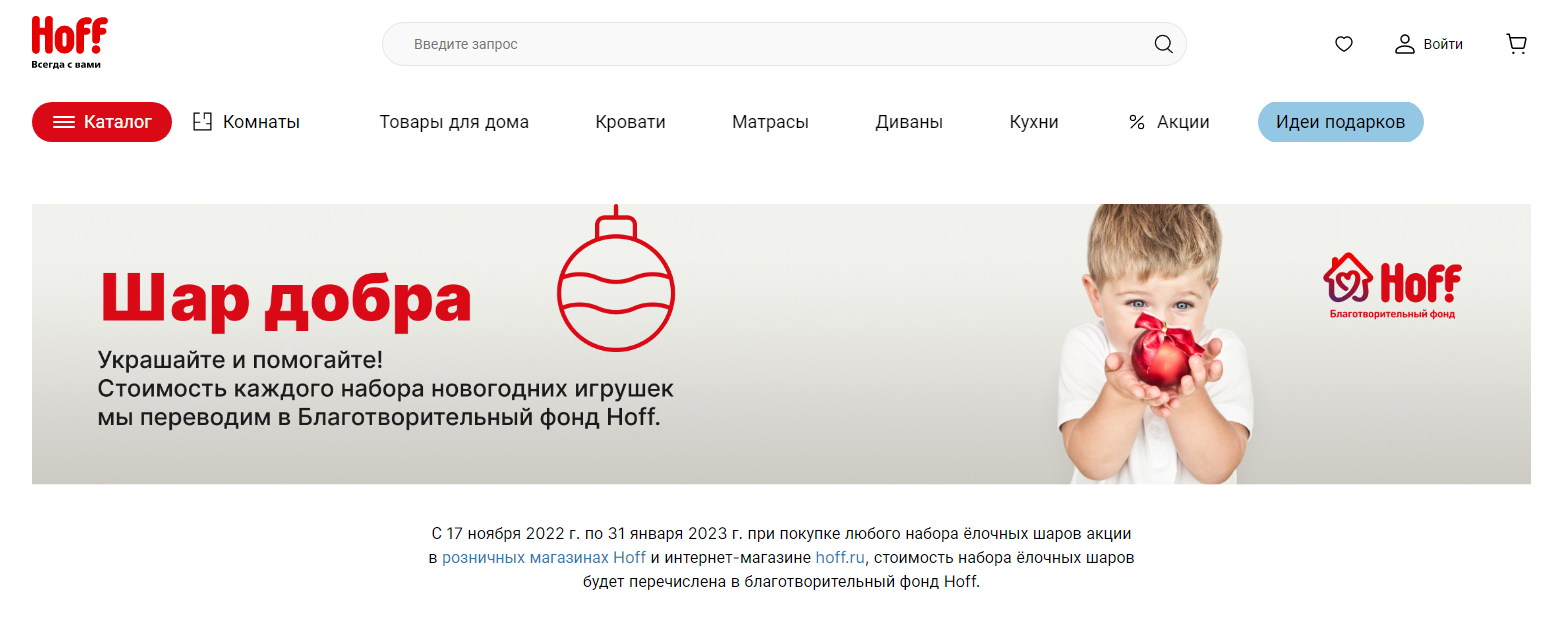Screen dimensions: 1555x636
Task: Click the search magnifier icon
Action: coord(1163,44)
